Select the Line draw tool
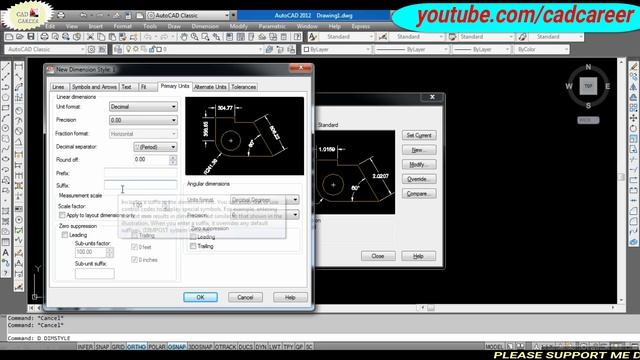This screenshot has height=360, width=640. (6, 67)
